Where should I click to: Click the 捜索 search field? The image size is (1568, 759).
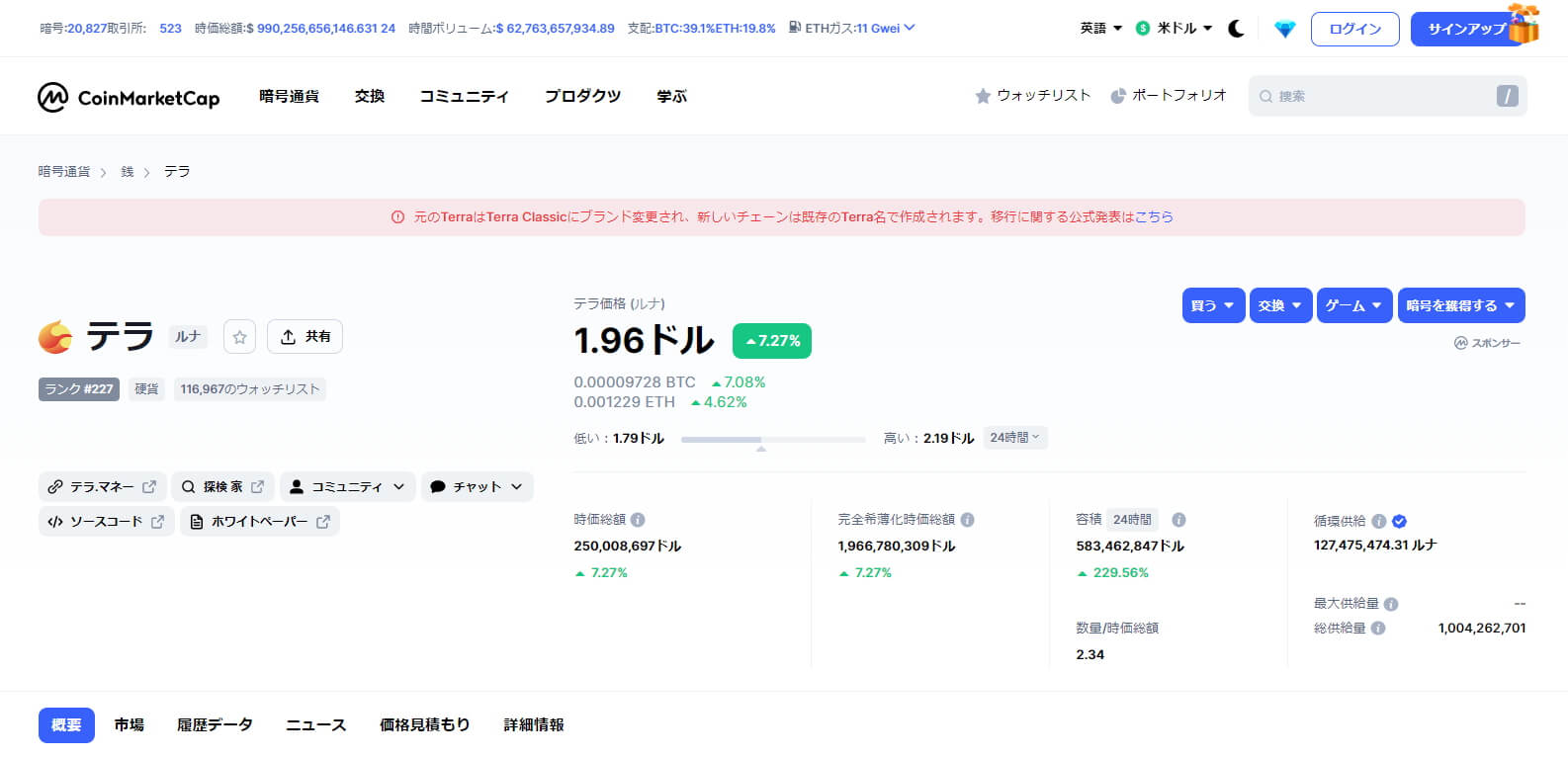pyautogui.click(x=1387, y=96)
